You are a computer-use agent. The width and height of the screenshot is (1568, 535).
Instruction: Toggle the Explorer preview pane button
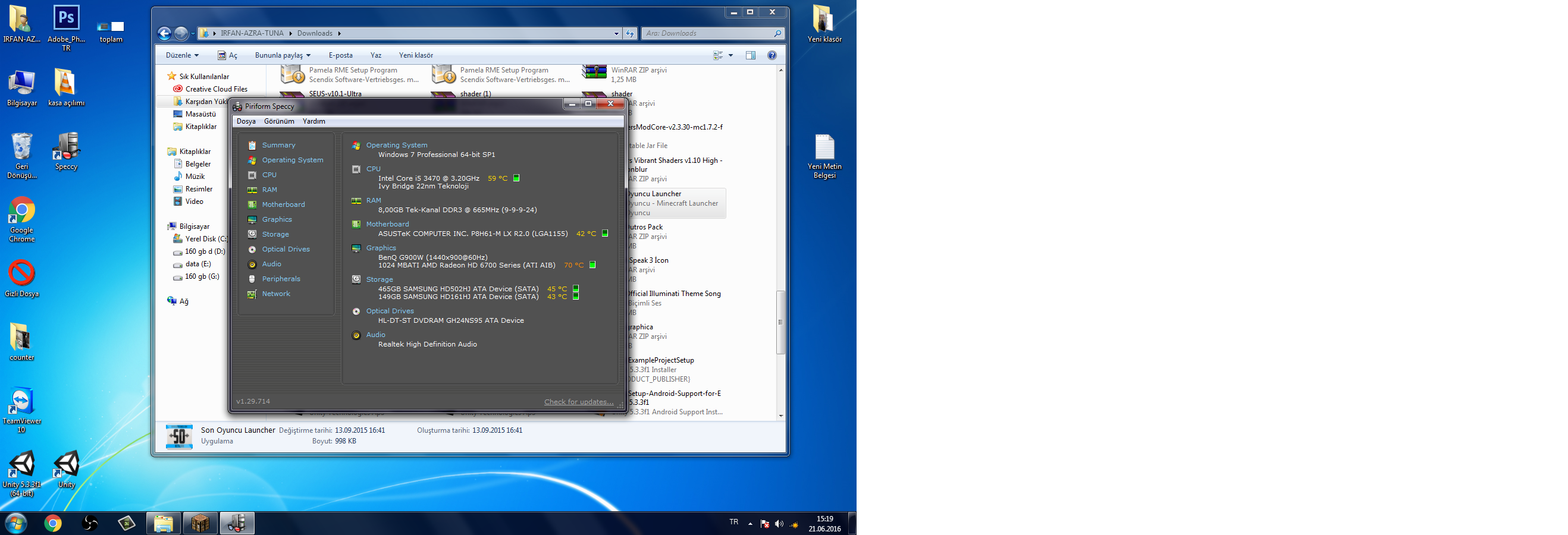751,55
